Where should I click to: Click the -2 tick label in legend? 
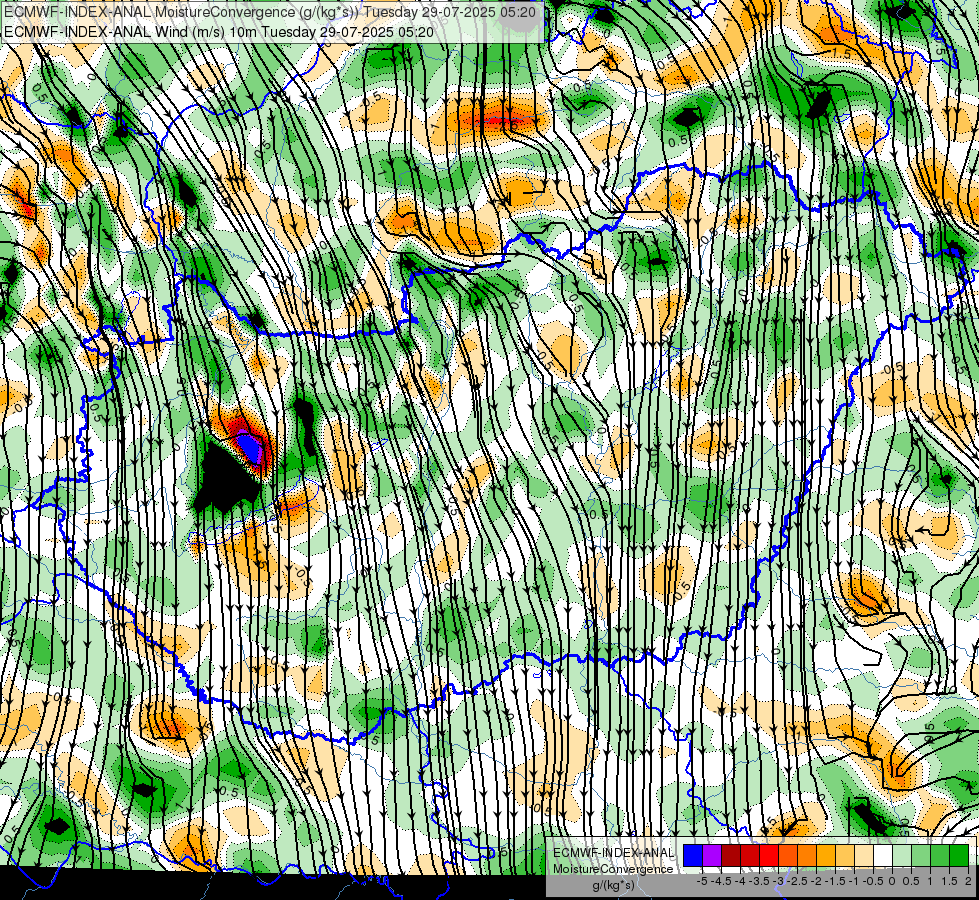816,881
